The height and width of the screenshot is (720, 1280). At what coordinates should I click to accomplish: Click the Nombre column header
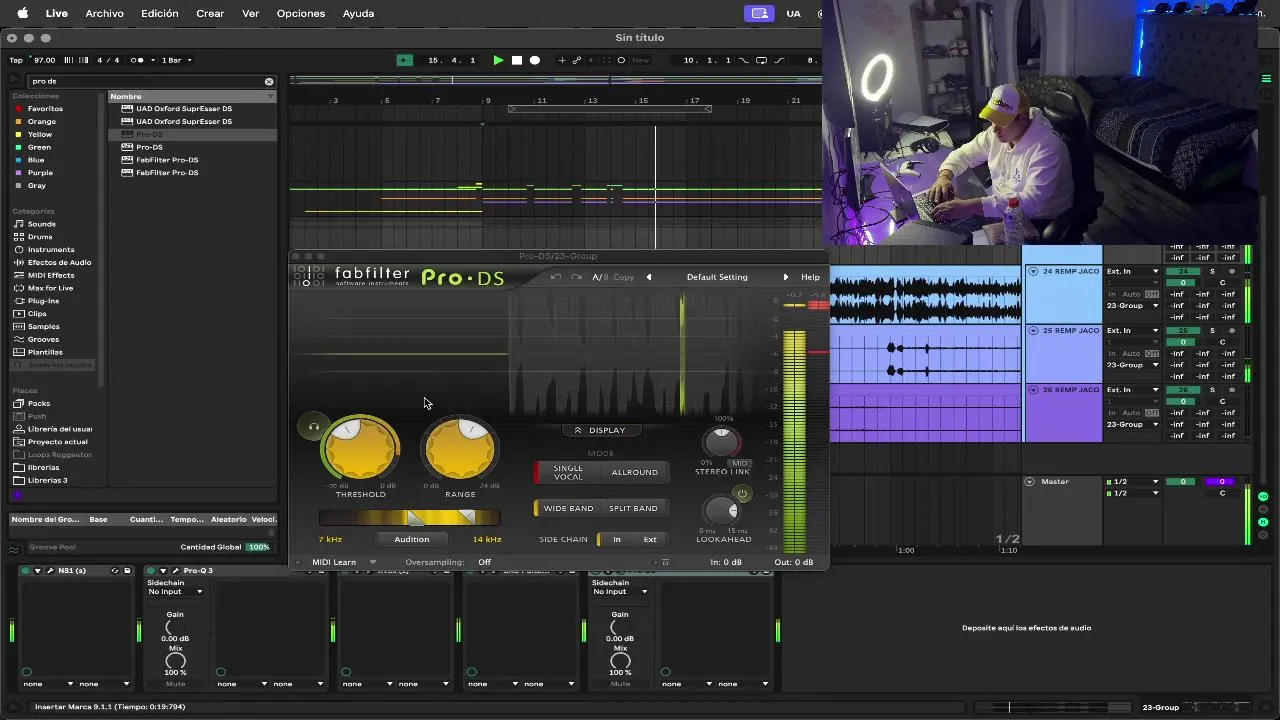click(x=191, y=96)
